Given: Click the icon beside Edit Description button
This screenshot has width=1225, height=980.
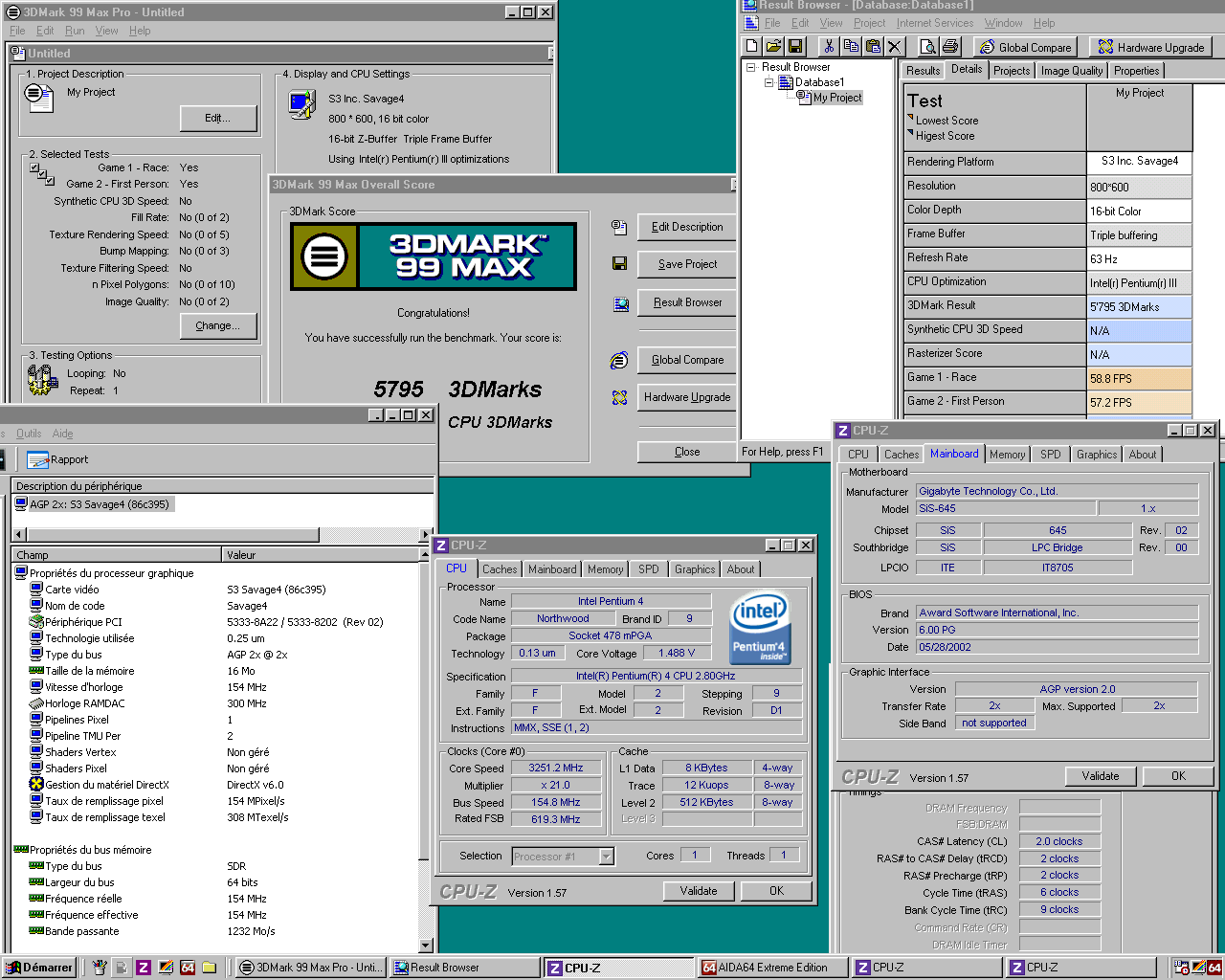Looking at the screenshot, I should click(x=619, y=227).
